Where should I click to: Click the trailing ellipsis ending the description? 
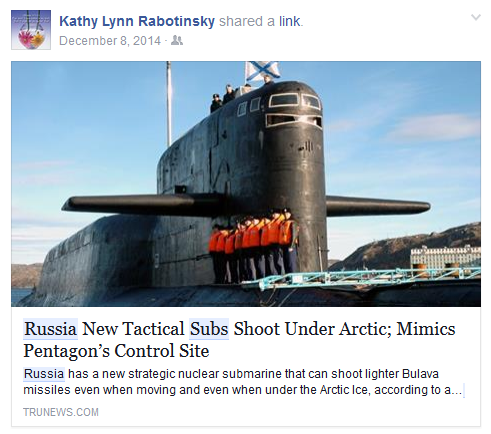tap(457, 390)
